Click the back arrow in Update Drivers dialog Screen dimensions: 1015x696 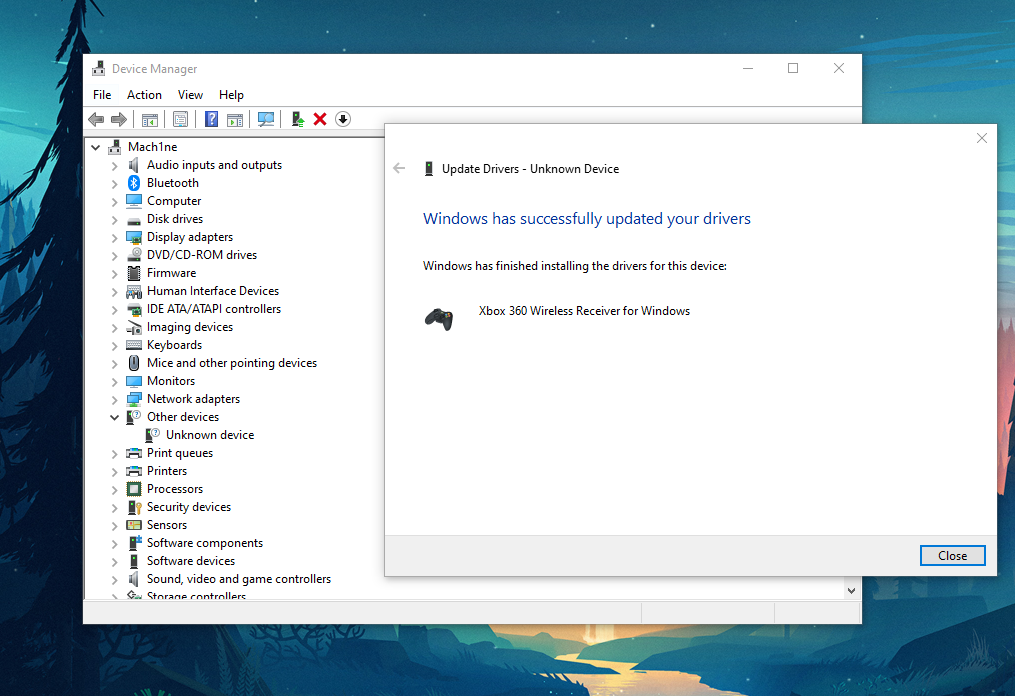(x=399, y=168)
